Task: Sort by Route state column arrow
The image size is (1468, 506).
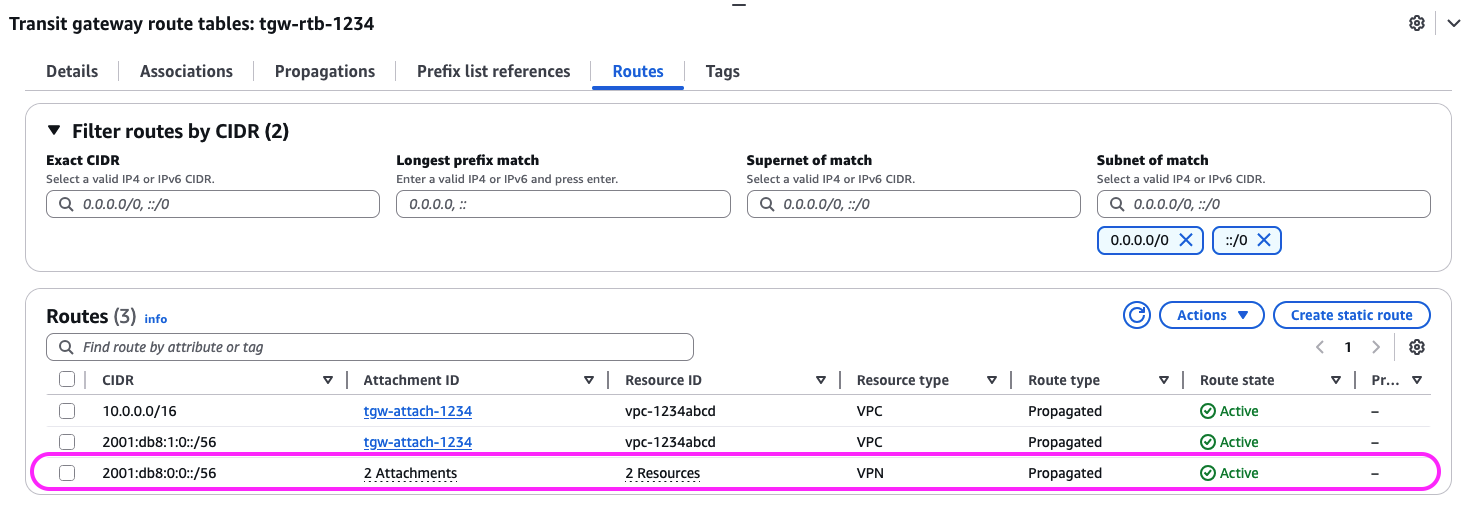Action: 1336,380
